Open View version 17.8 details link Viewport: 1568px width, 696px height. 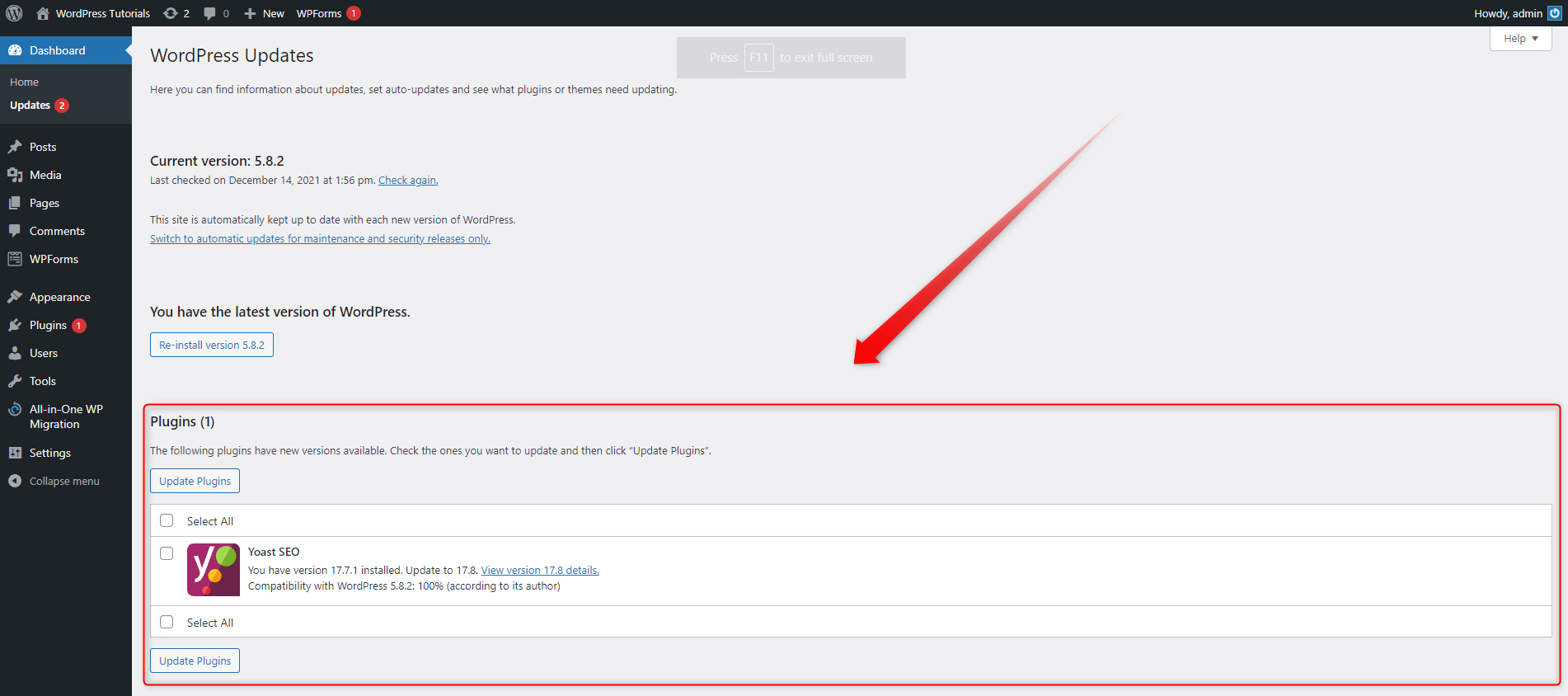point(540,570)
